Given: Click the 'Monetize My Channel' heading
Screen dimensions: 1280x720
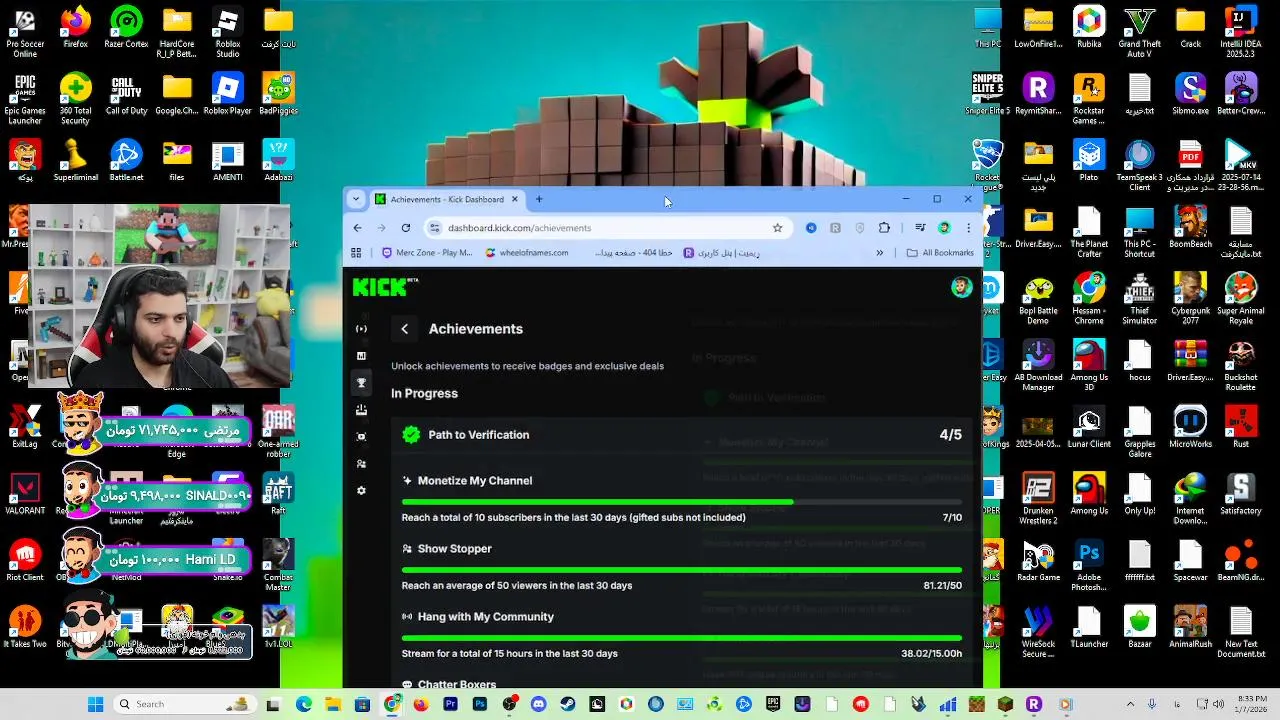Looking at the screenshot, I should tap(475, 481).
